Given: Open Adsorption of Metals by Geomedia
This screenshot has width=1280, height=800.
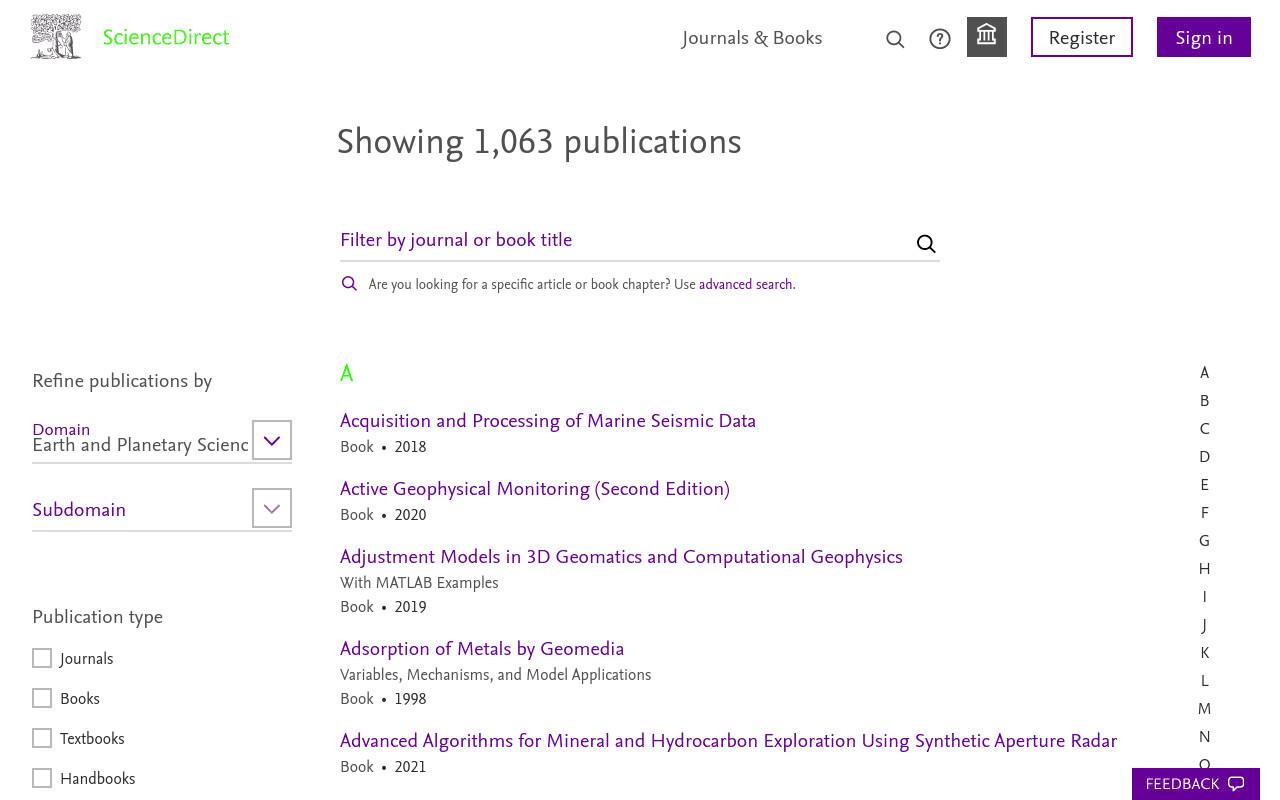Looking at the screenshot, I should tap(482, 649).
